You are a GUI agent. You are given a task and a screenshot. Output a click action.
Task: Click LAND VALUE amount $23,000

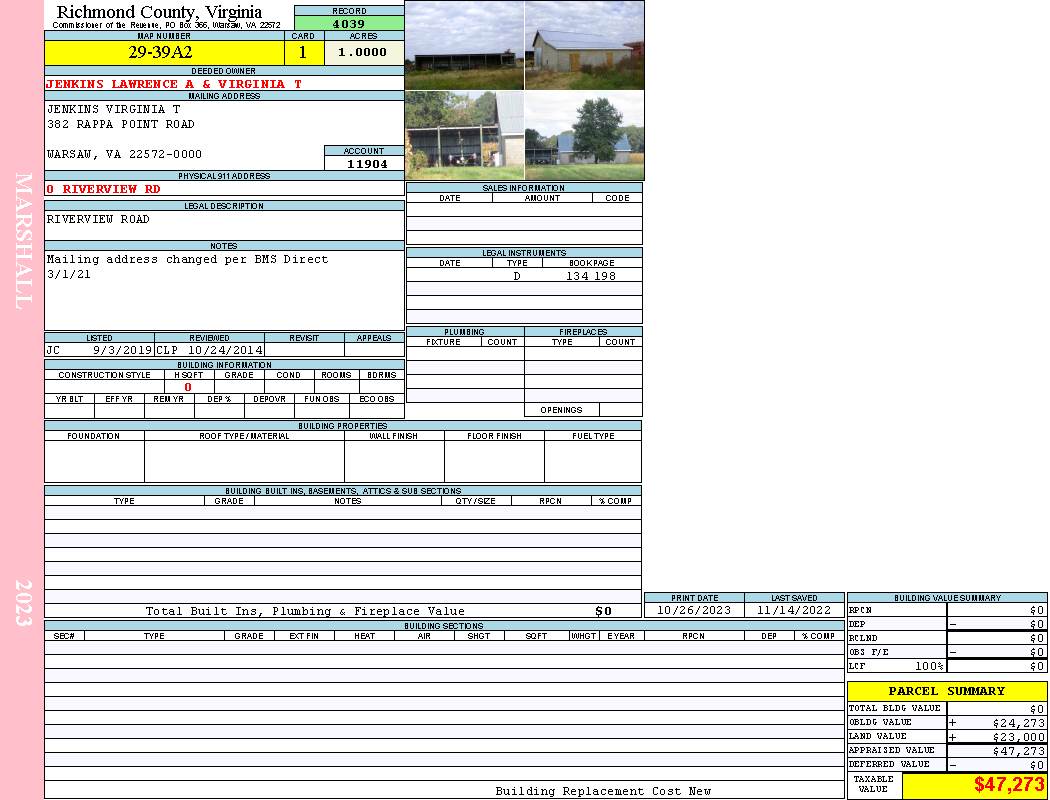click(1019, 736)
